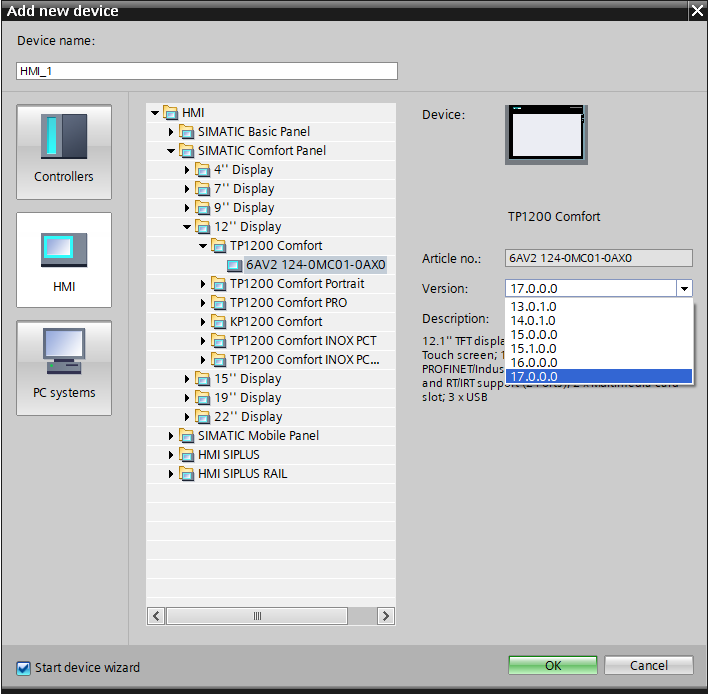Screen dimensions: 709x694
Task: Click the SIMATIC Mobile Panel folder icon
Action: tap(186, 435)
